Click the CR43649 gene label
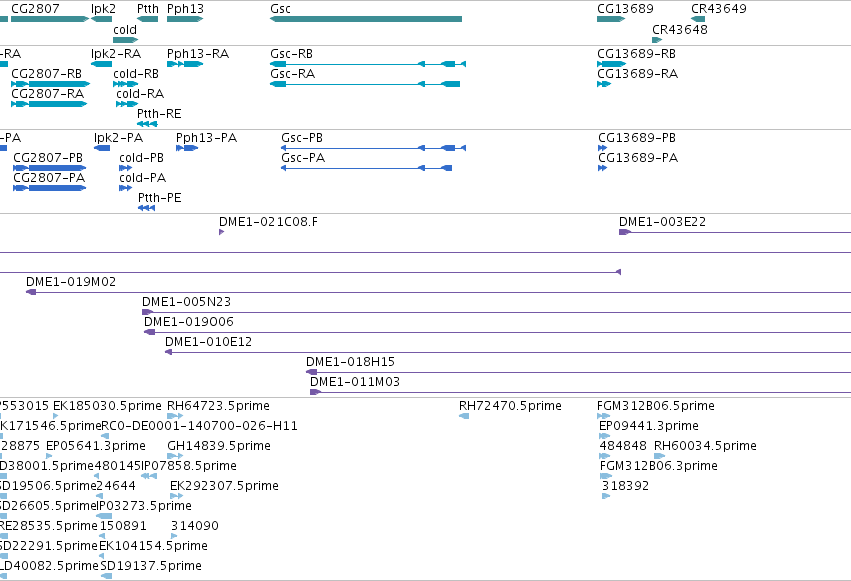 (x=719, y=9)
